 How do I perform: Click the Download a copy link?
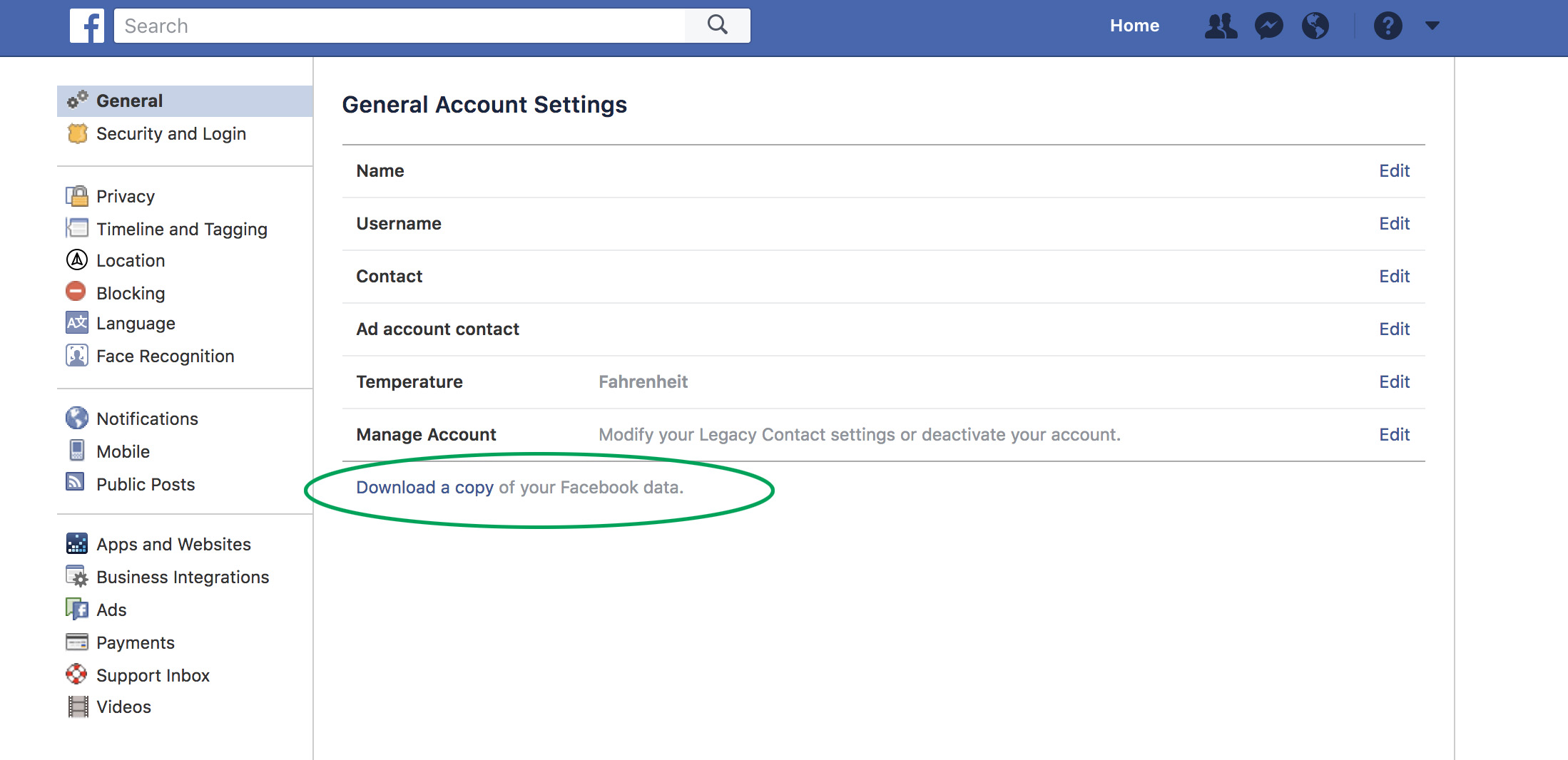(424, 488)
